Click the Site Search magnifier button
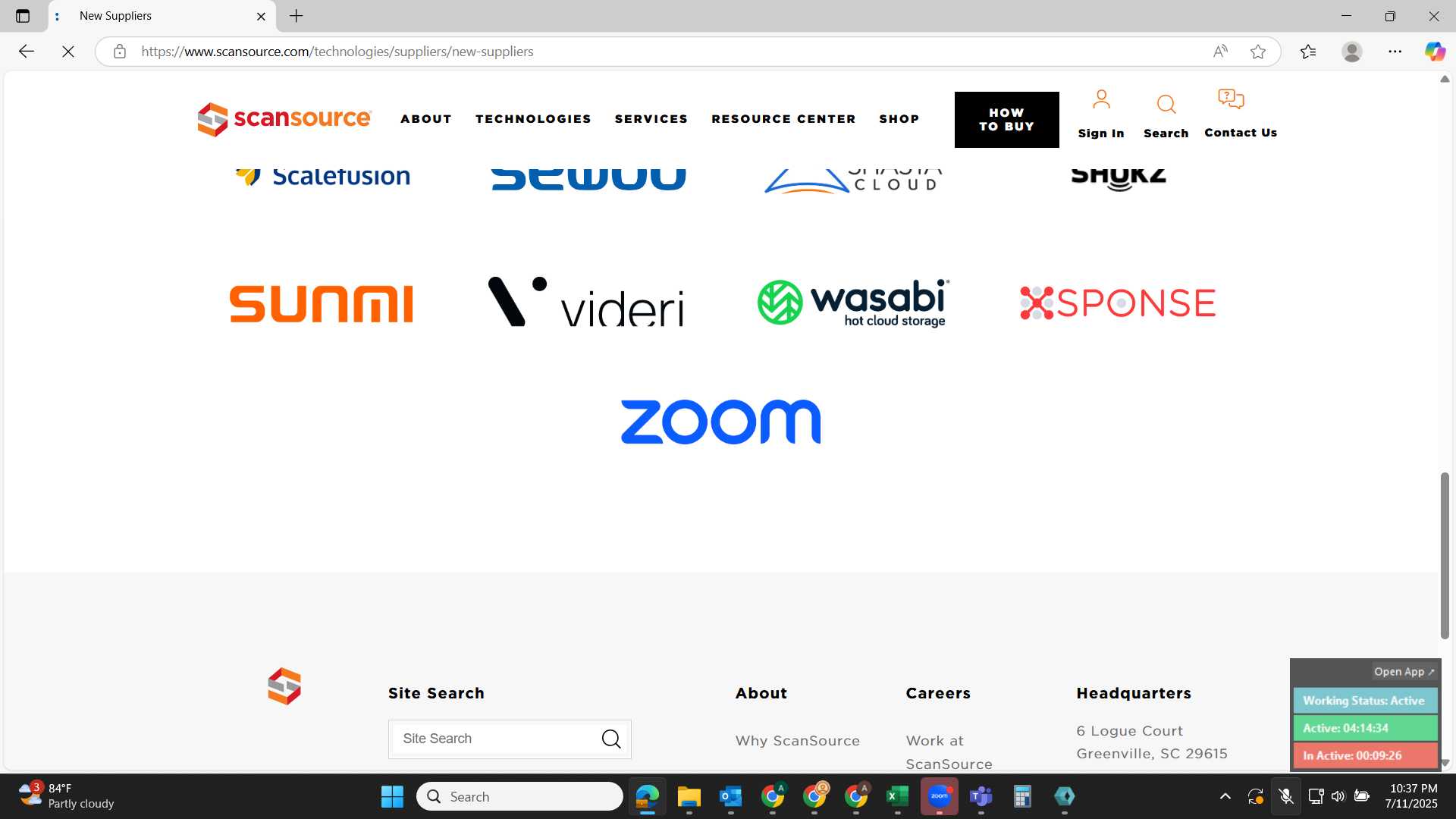Viewport: 1456px width, 819px height. (x=611, y=739)
